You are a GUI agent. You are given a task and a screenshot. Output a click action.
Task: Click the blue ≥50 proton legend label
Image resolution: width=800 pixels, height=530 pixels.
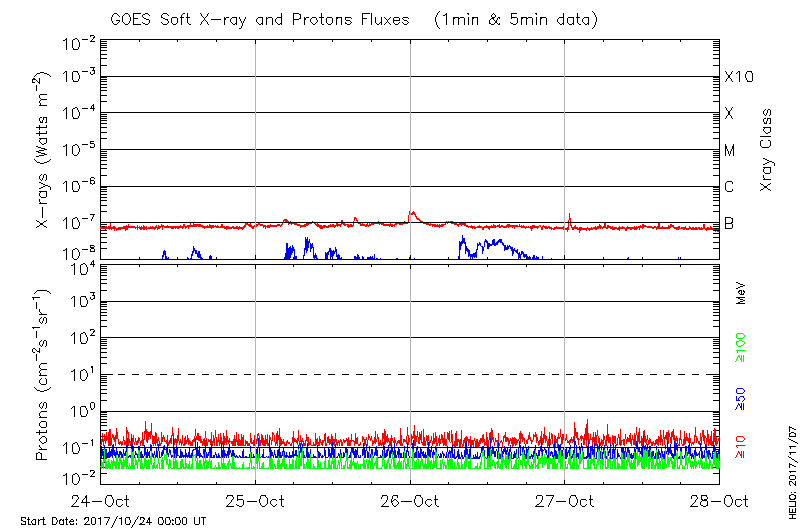[x=741, y=398]
